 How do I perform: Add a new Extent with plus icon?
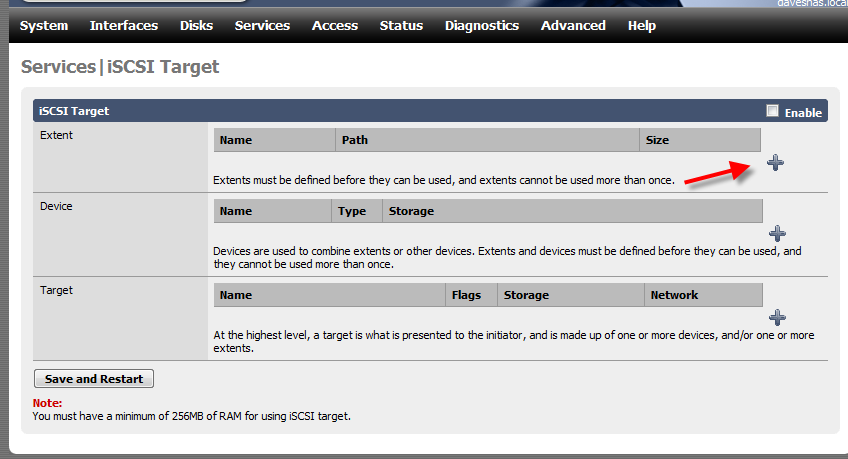pyautogui.click(x=775, y=163)
